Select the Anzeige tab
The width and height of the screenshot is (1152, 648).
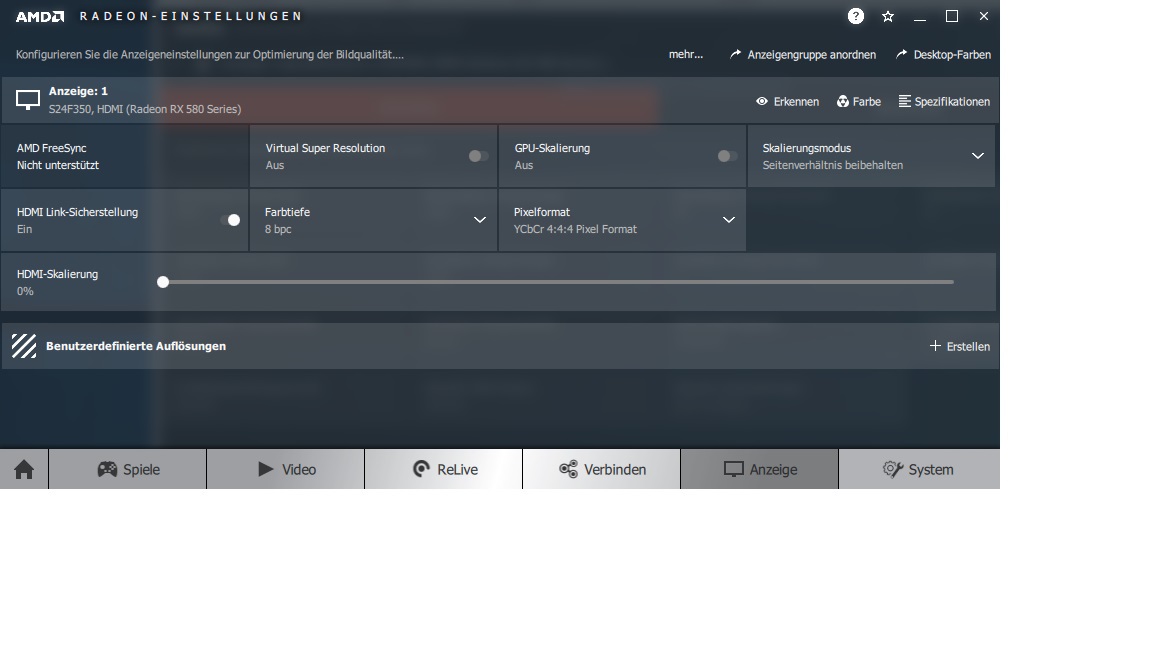coord(760,469)
